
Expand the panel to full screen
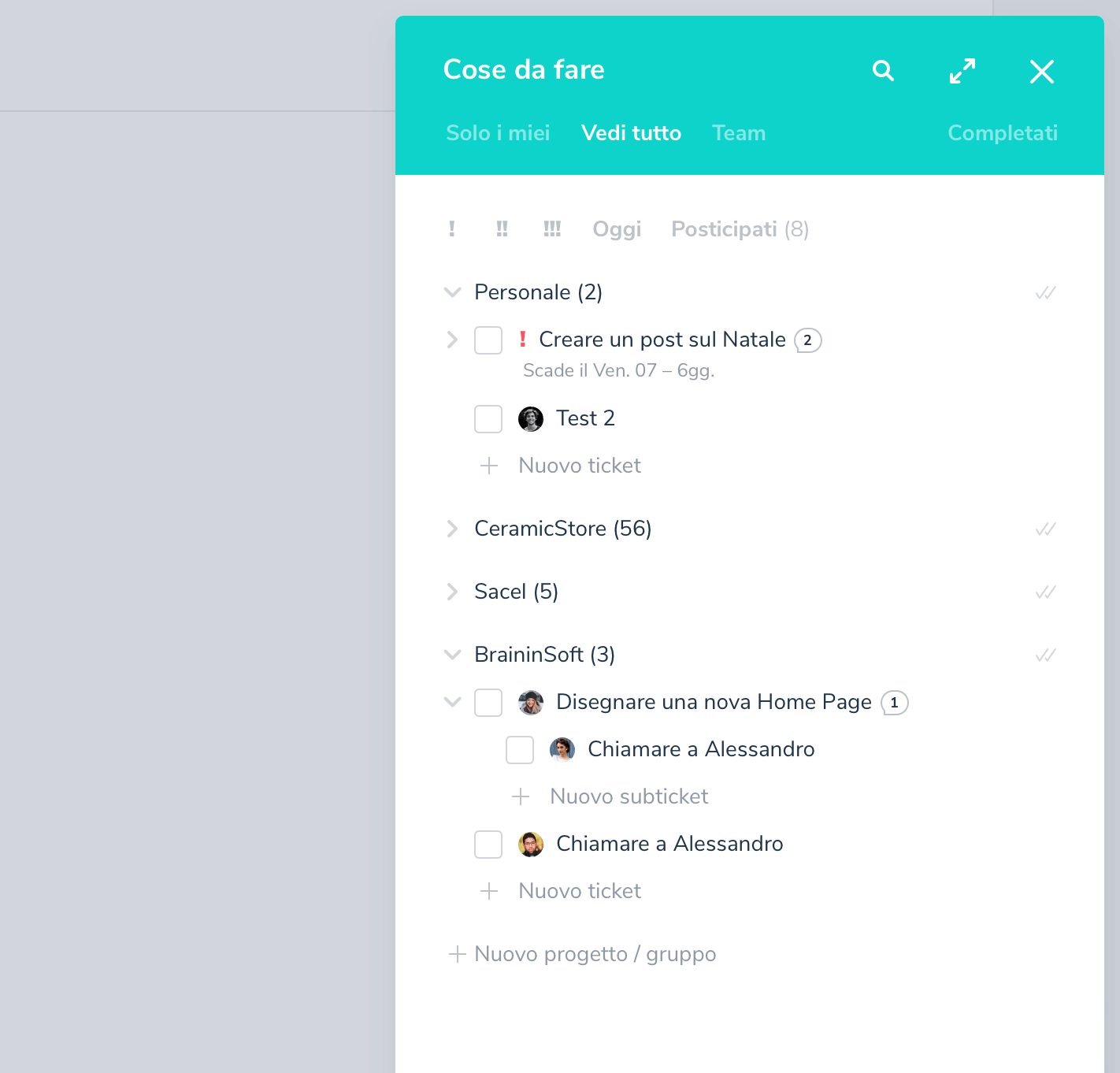click(962, 71)
